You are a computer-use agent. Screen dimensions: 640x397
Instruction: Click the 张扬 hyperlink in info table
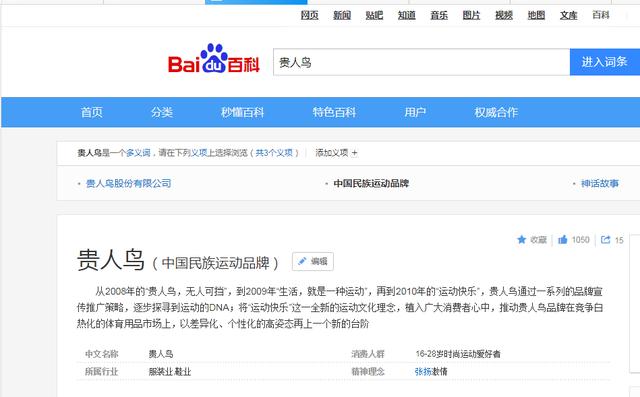click(423, 372)
